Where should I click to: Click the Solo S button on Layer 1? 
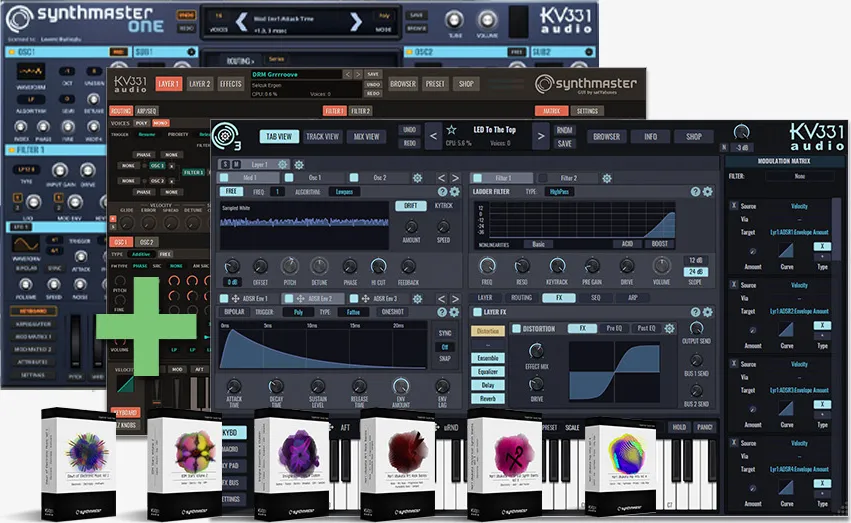(x=225, y=164)
